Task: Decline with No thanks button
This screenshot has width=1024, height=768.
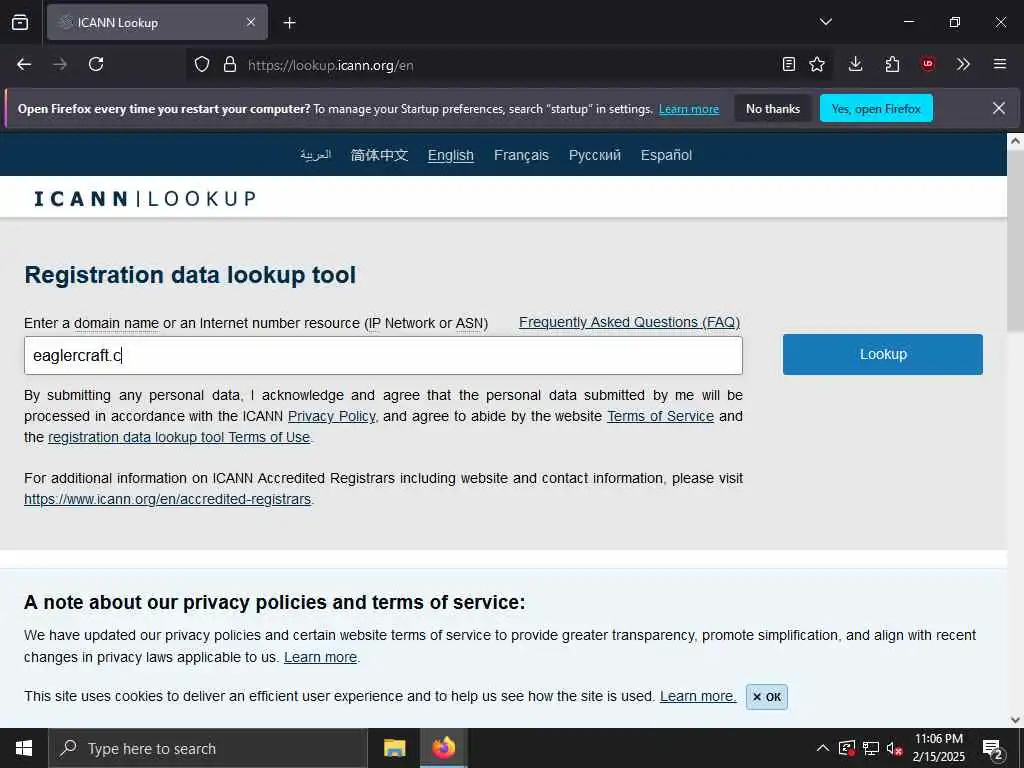Action: coord(773,108)
